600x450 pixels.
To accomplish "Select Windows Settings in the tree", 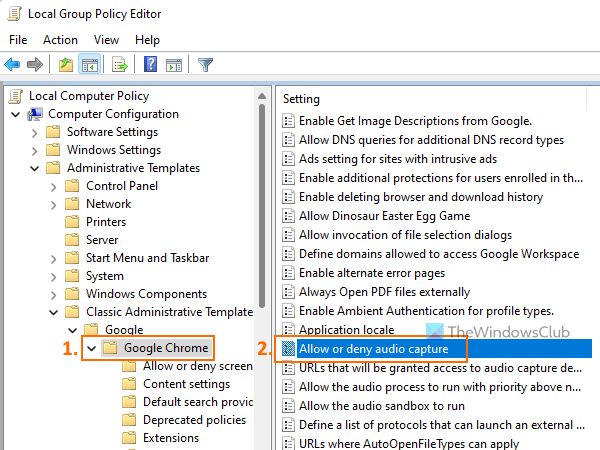I will pyautogui.click(x=114, y=150).
